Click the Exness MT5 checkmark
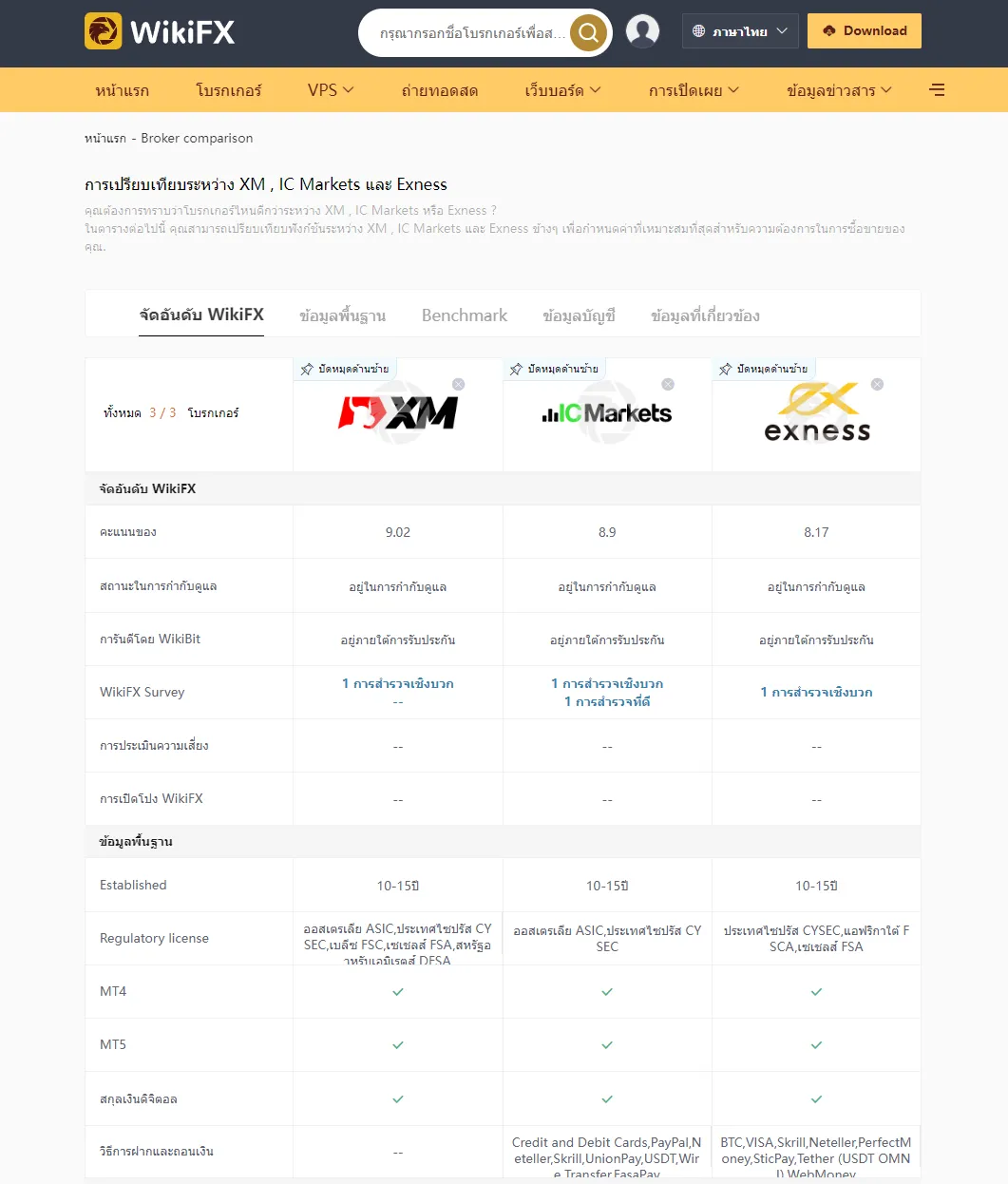This screenshot has width=1008, height=1184. coord(816,1045)
